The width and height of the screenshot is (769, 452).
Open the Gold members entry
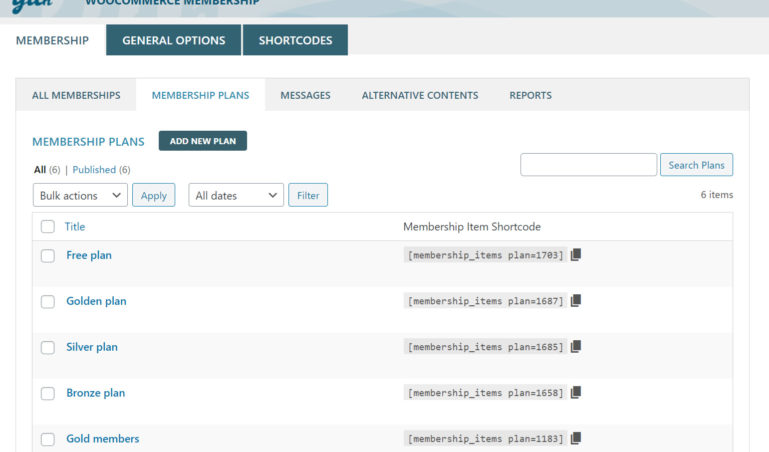click(x=103, y=439)
